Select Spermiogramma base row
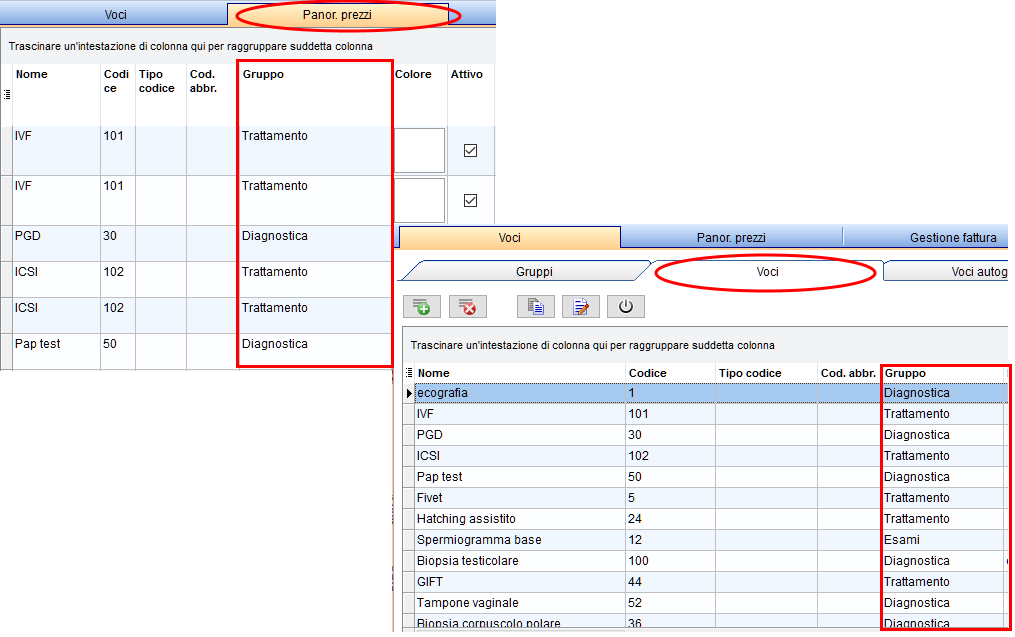The image size is (1015, 637). pos(520,540)
